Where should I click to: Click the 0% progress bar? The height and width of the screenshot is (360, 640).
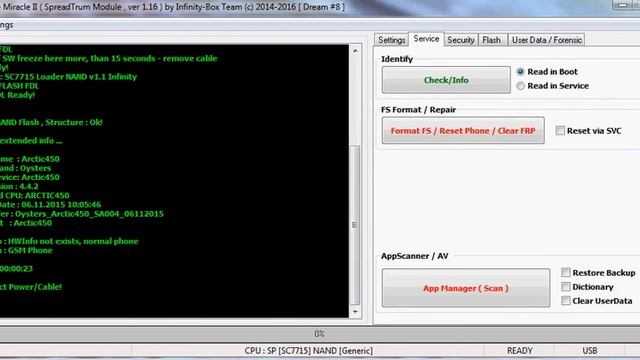320,334
